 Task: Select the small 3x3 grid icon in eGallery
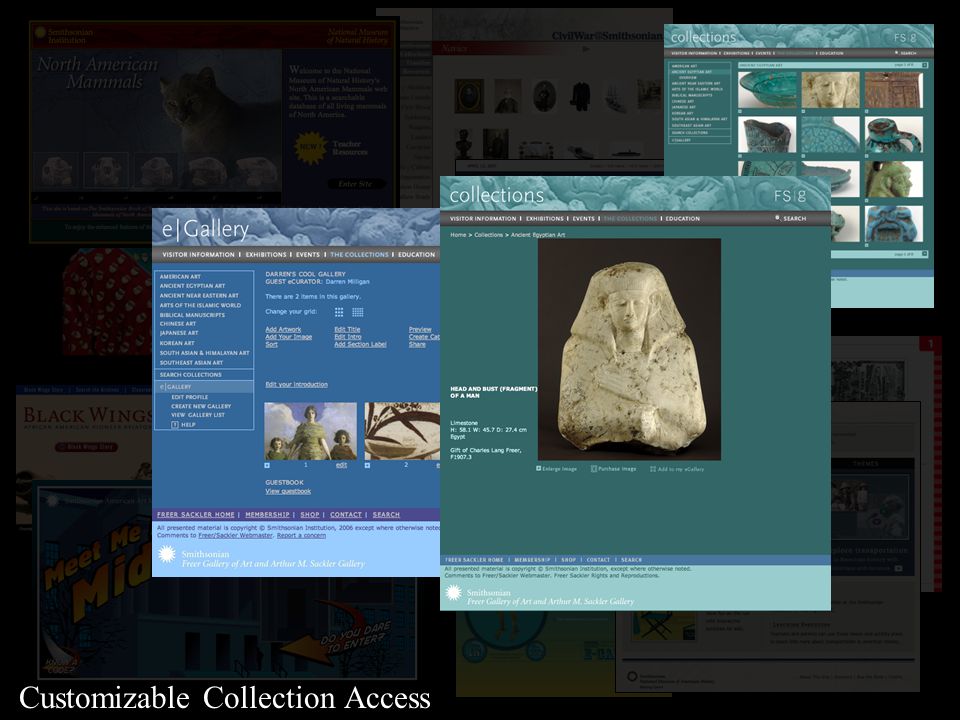339,312
